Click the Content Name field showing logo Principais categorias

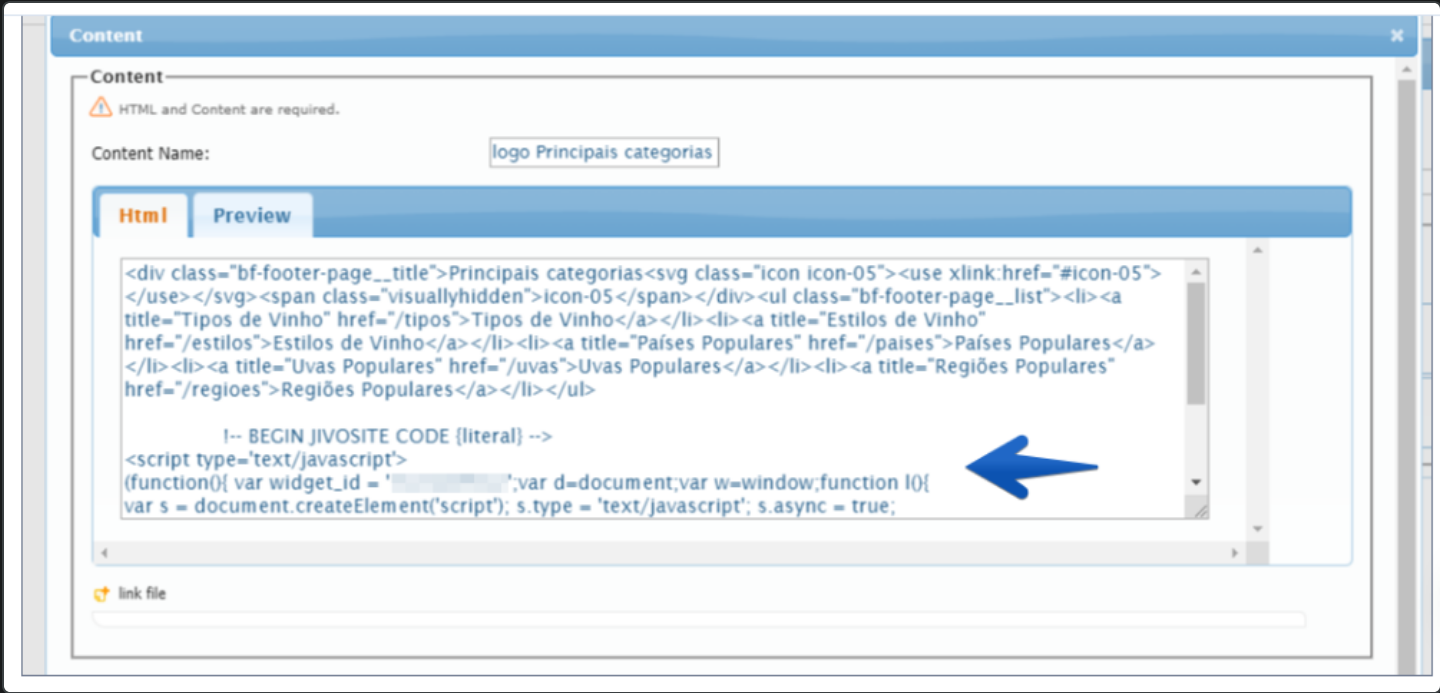click(x=601, y=152)
